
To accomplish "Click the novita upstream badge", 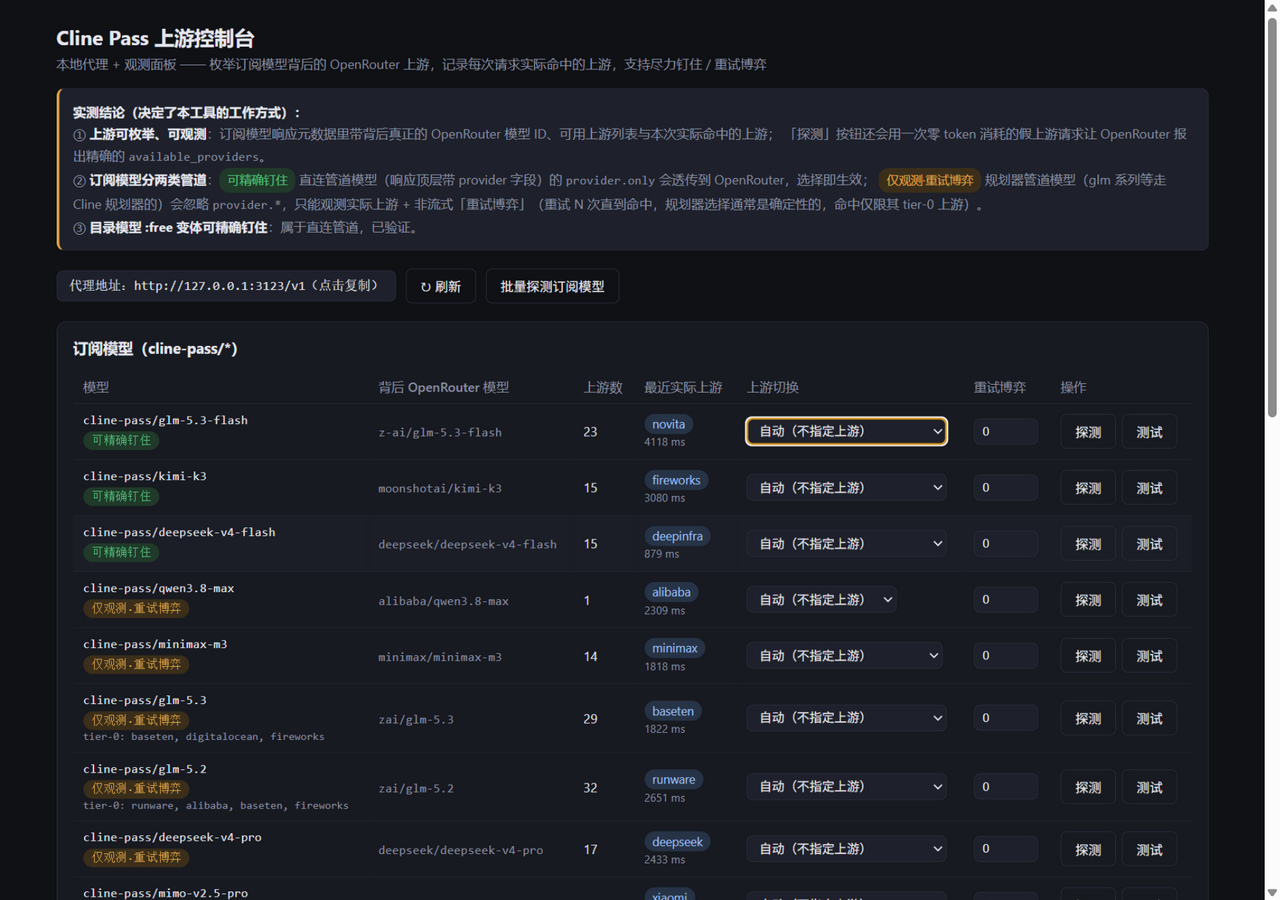I will 669,424.
